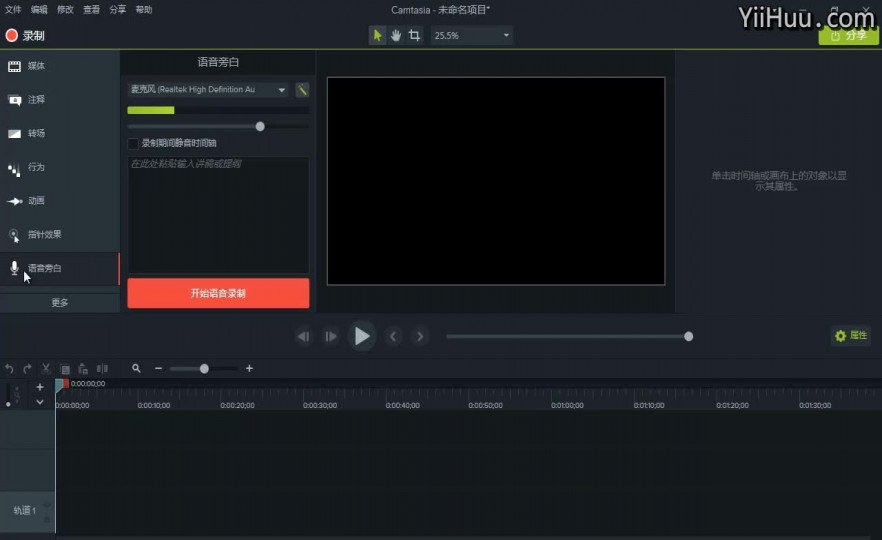Image resolution: width=882 pixels, height=540 pixels.
Task: Open the 修改 menu
Action: coord(65,10)
